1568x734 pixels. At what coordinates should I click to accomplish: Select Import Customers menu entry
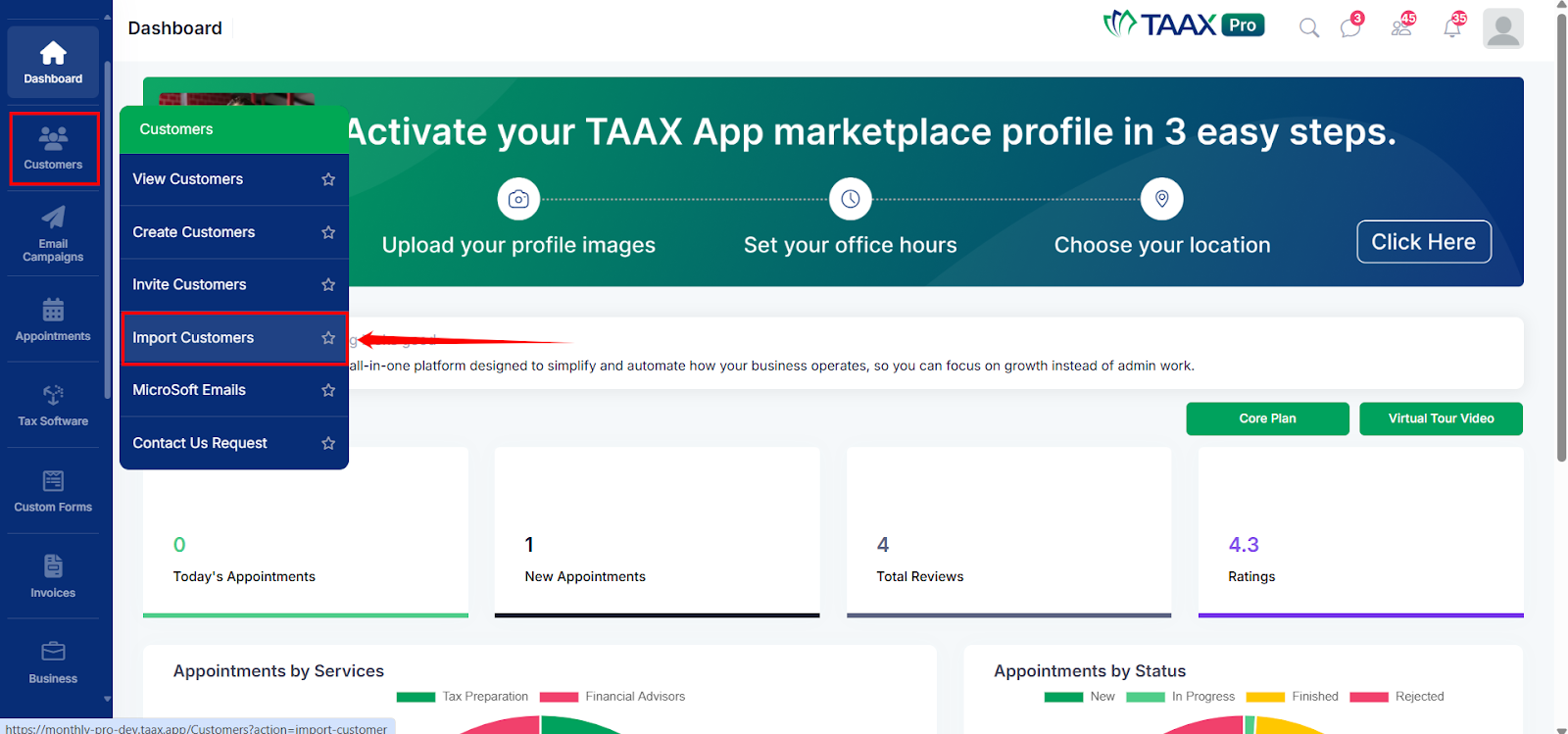[x=234, y=338]
